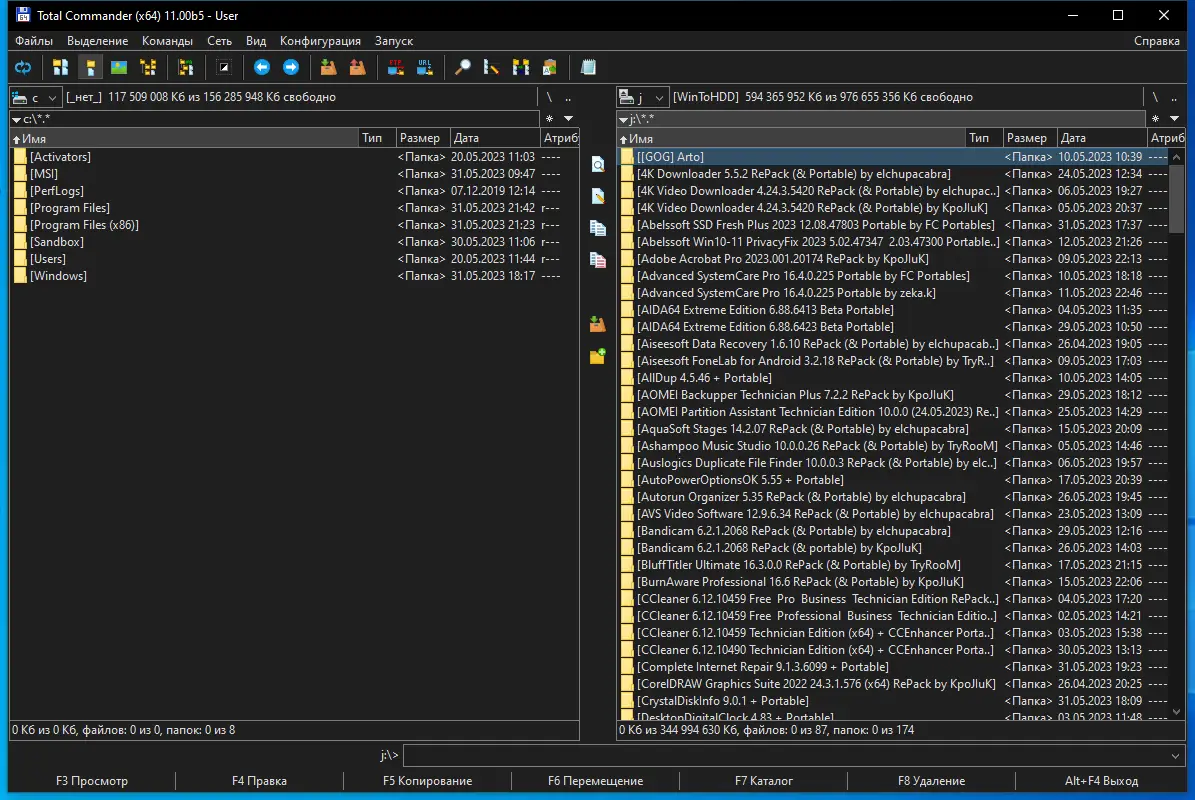Open file search with the magnifier icon
The width and height of the screenshot is (1195, 800).
click(462, 67)
